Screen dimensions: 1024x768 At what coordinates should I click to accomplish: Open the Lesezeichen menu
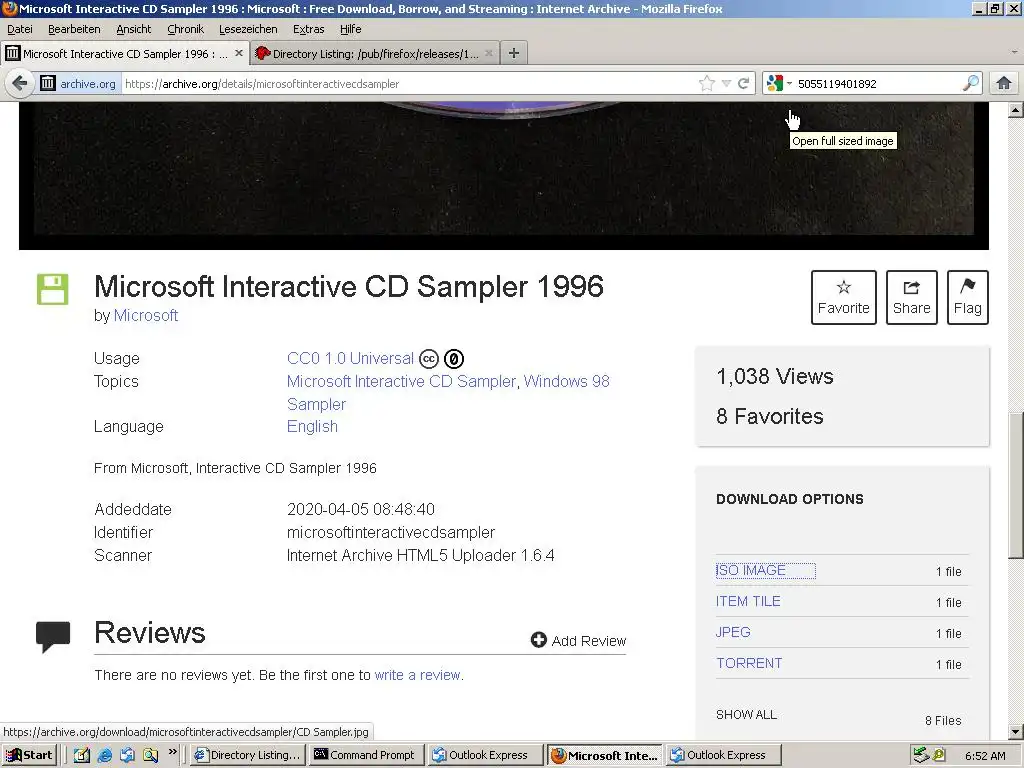[248, 29]
